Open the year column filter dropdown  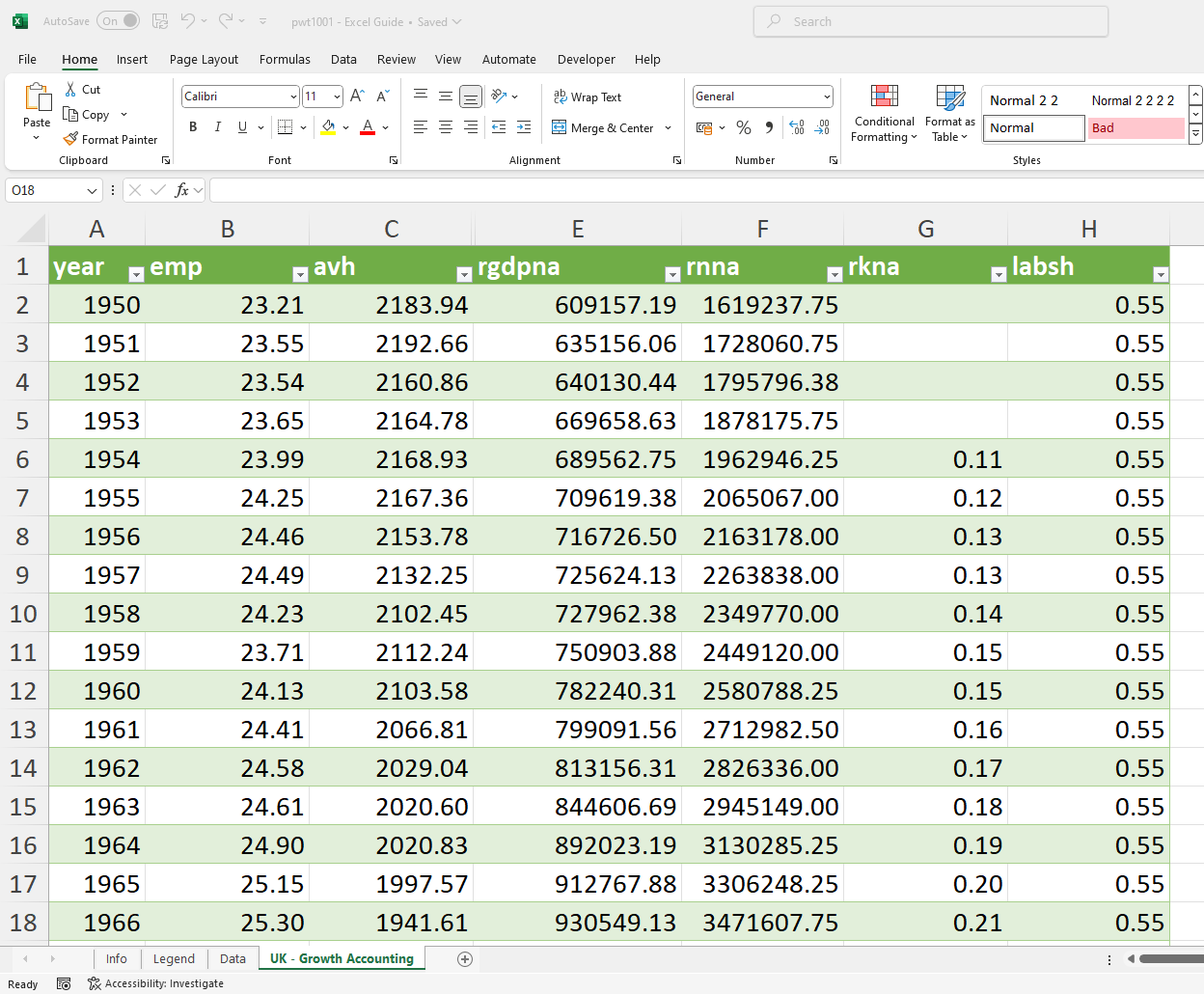coord(136,275)
